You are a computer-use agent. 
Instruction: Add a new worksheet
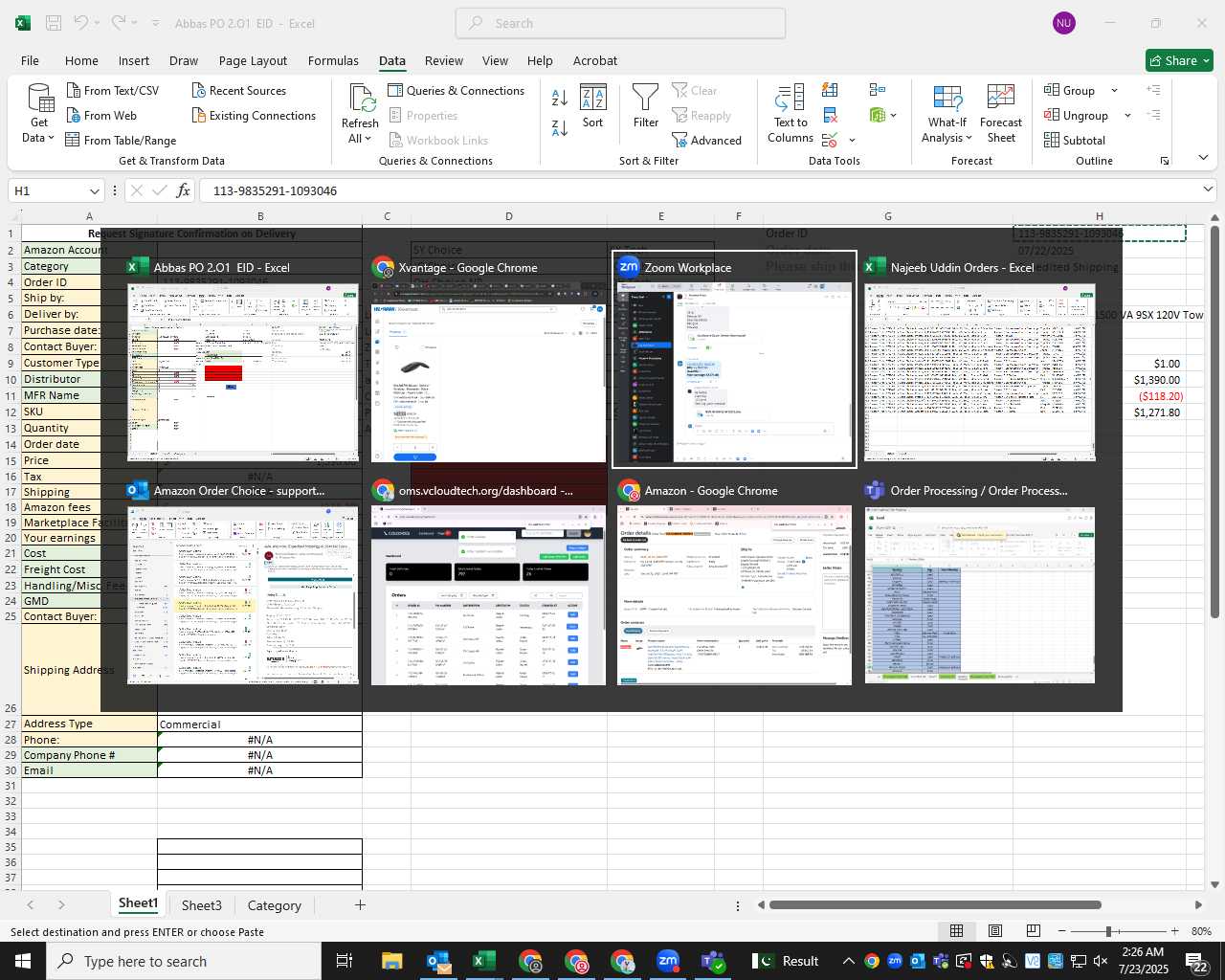[360, 904]
